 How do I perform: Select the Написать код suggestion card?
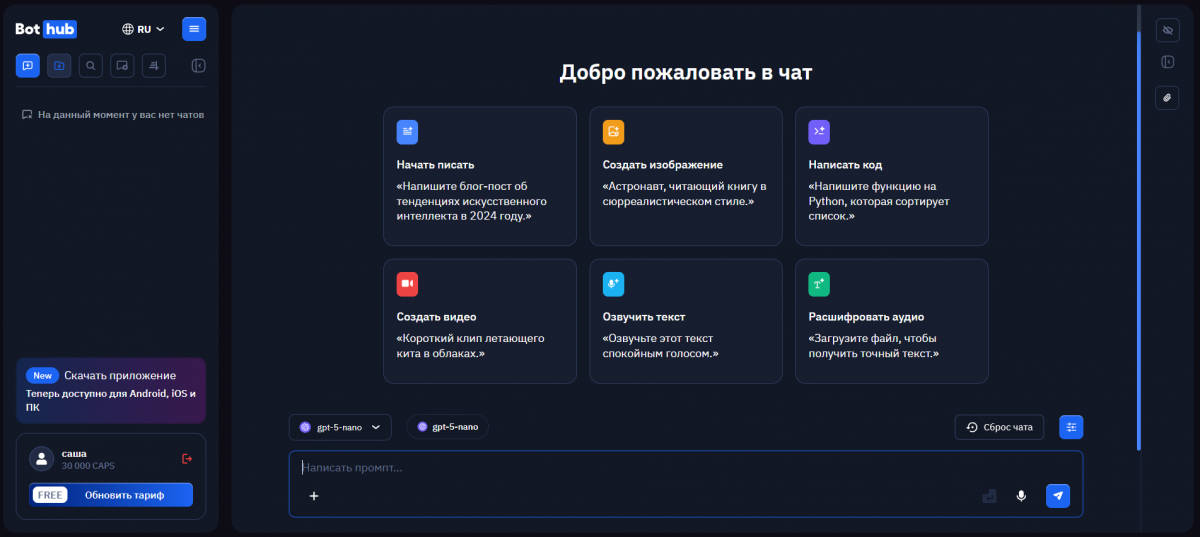pos(892,176)
